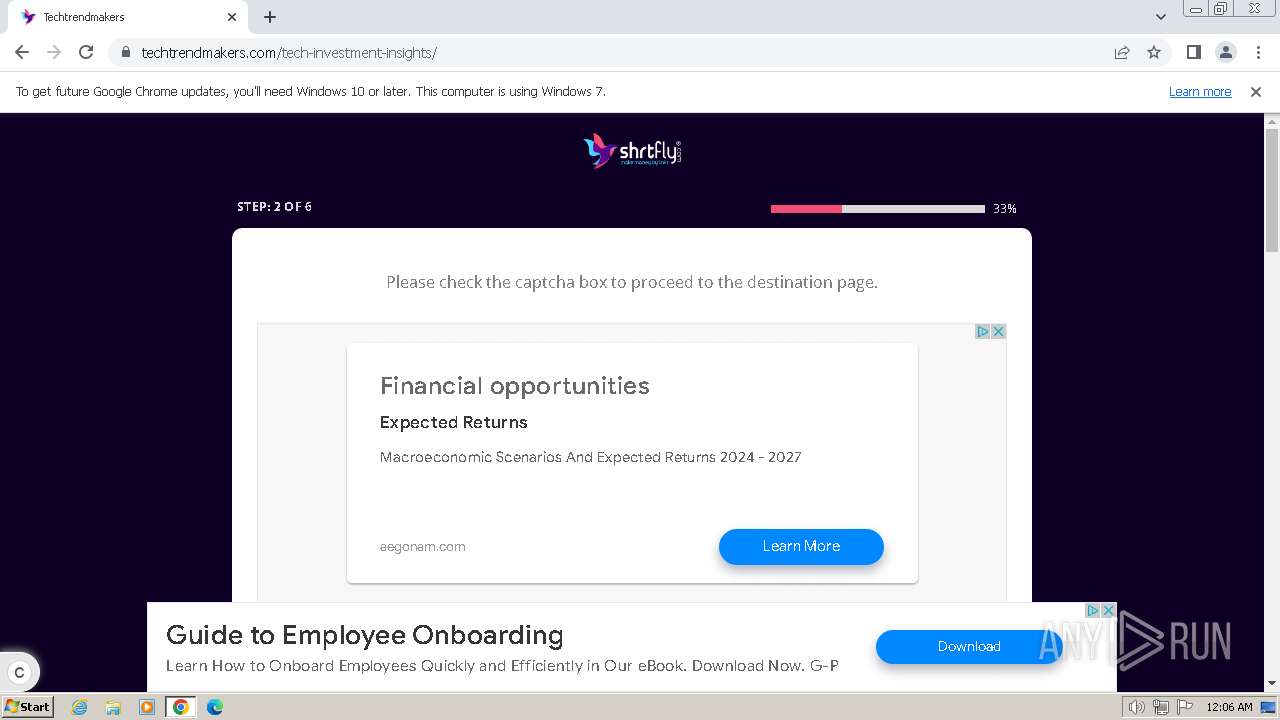Select the Techtrendmakers tab

tap(120, 17)
